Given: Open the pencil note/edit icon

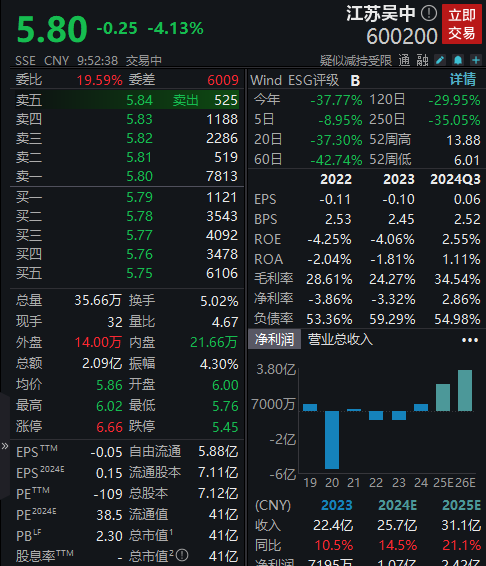Looking at the screenshot, I should click(x=440, y=60).
